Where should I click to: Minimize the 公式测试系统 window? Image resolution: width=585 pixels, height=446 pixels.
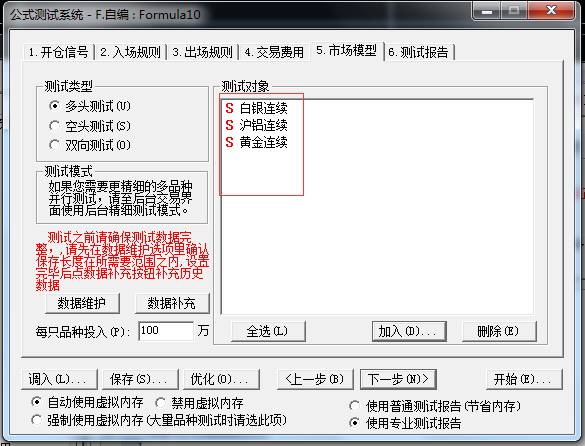pyautogui.click(x=487, y=11)
